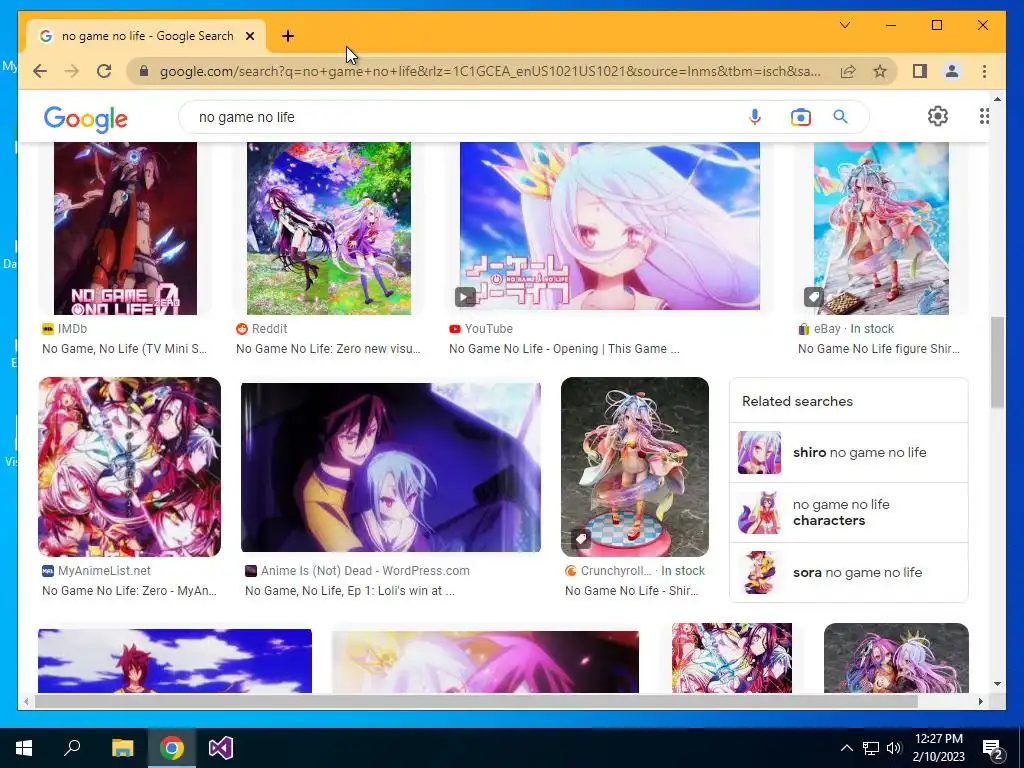Image resolution: width=1024 pixels, height=768 pixels.
Task: Go to Google home via logo
Action: click(x=86, y=119)
